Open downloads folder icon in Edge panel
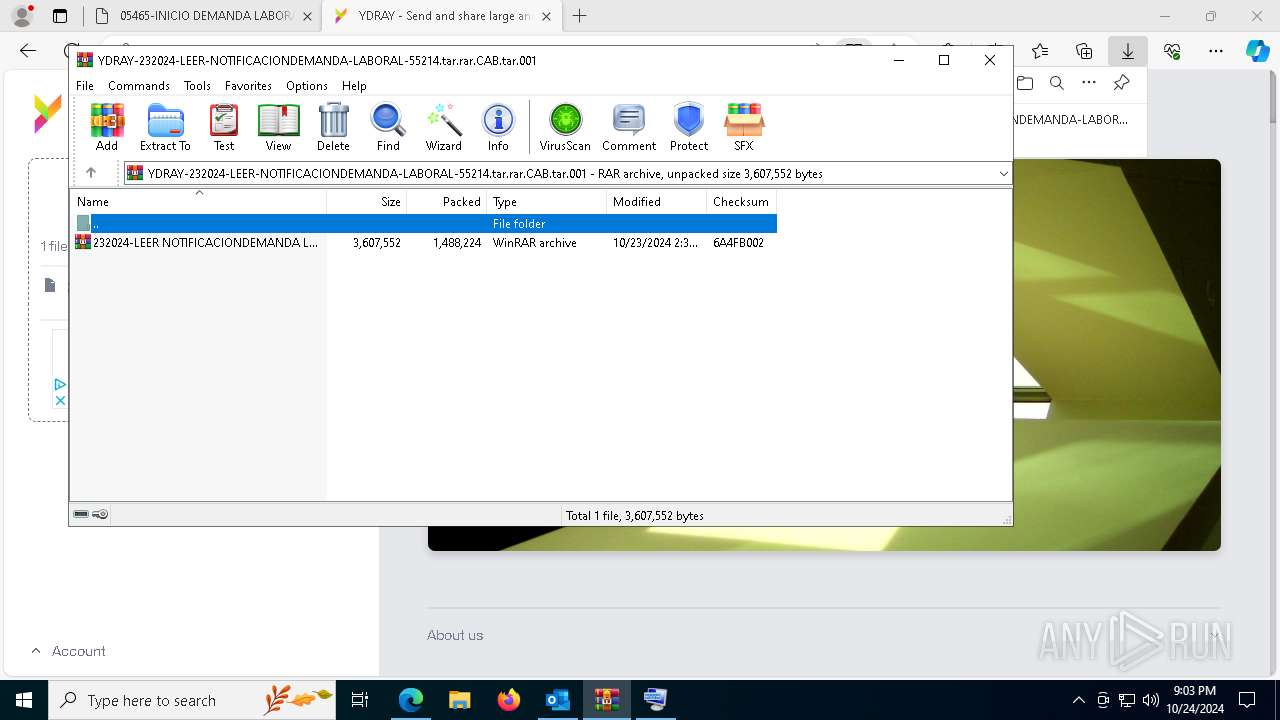This screenshot has width=1280, height=720. [1025, 83]
